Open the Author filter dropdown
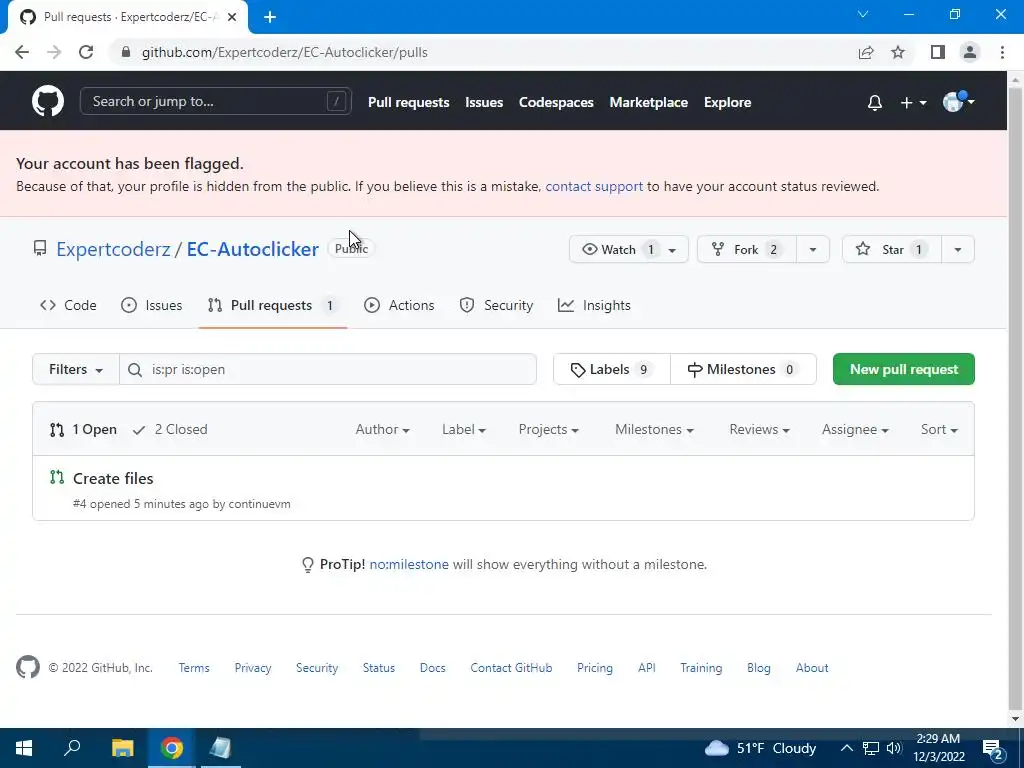 tap(382, 429)
